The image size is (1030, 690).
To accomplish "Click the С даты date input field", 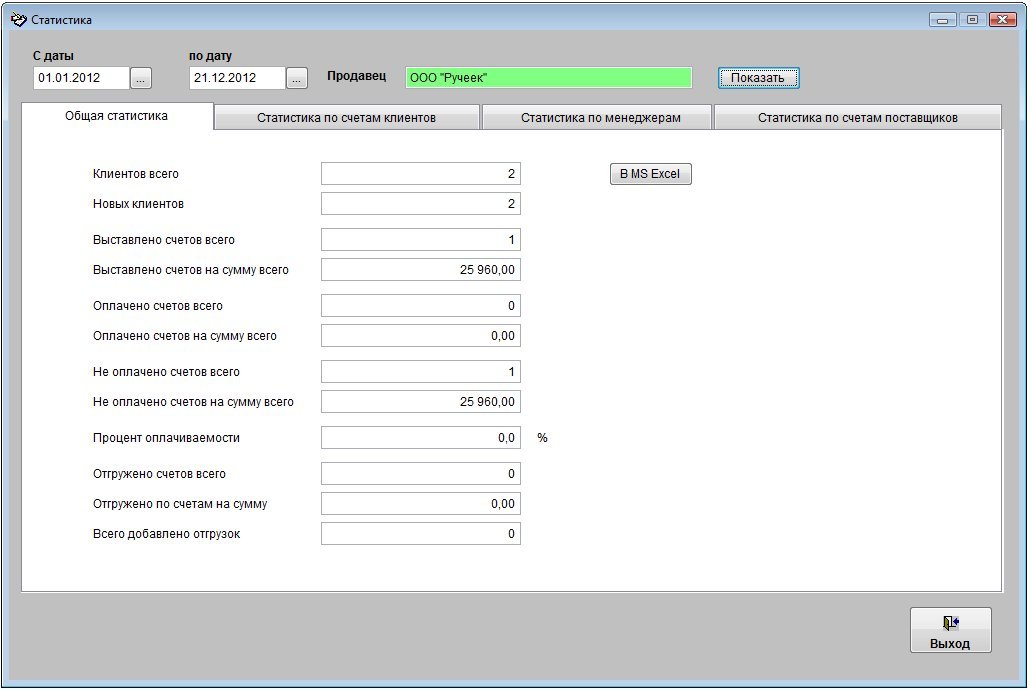I will (x=81, y=78).
